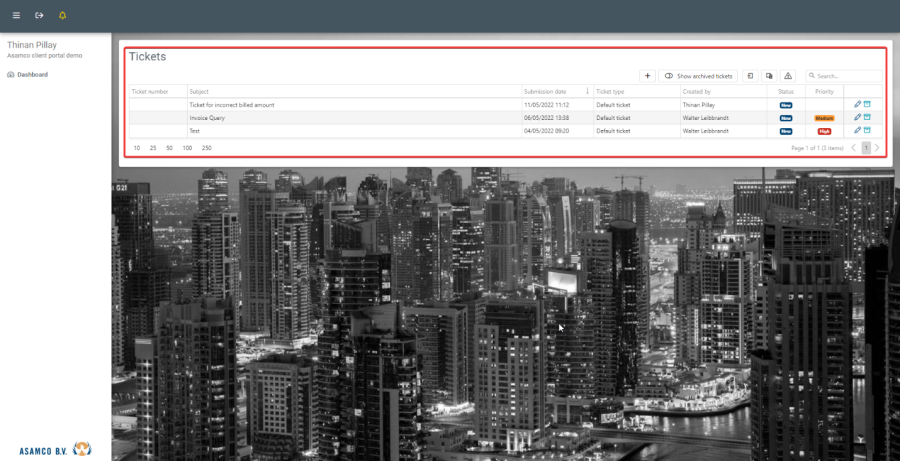This screenshot has height=461, width=900.
Task: Click into the tickets Search field
Action: tap(847, 76)
